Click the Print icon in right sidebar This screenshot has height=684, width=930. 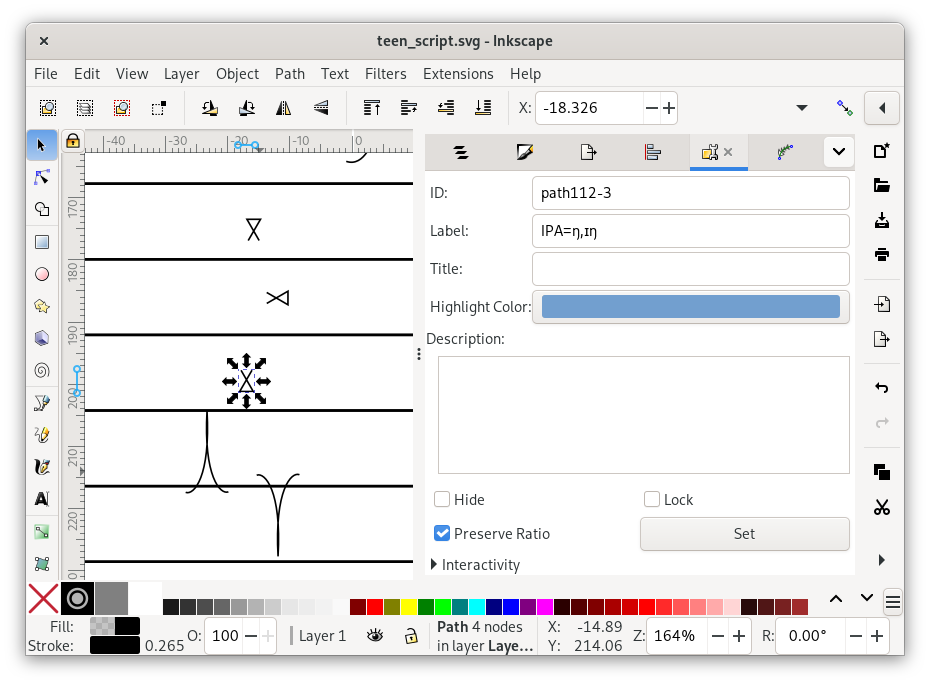881,254
